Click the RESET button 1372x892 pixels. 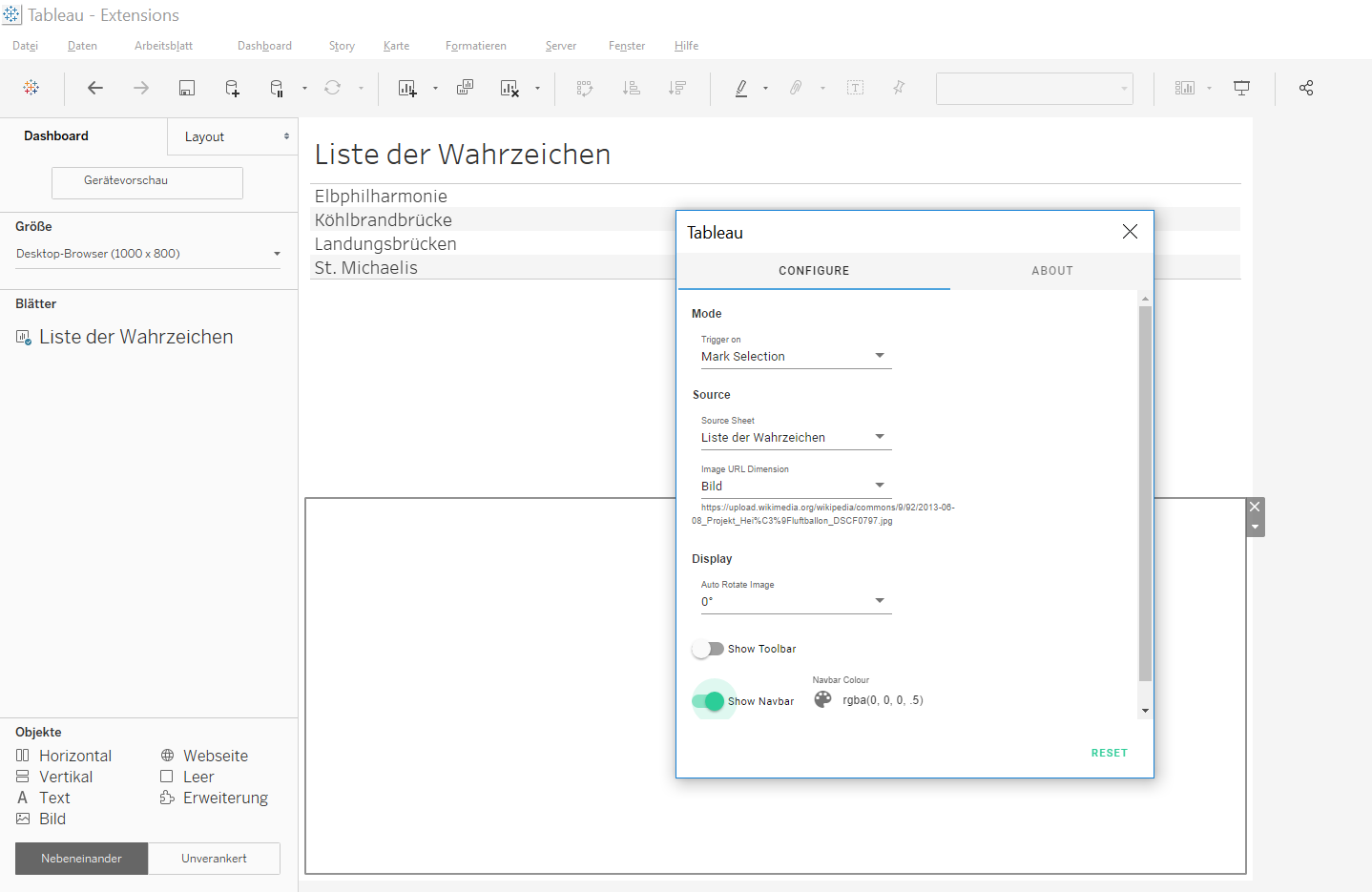(1109, 753)
